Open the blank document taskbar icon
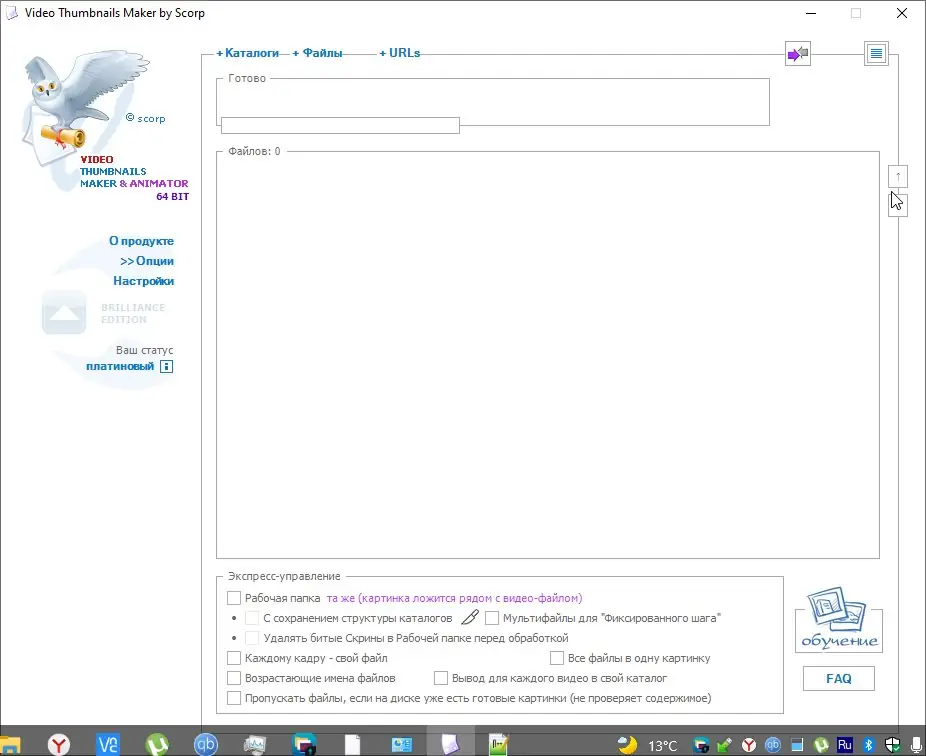926x756 pixels. (x=353, y=745)
